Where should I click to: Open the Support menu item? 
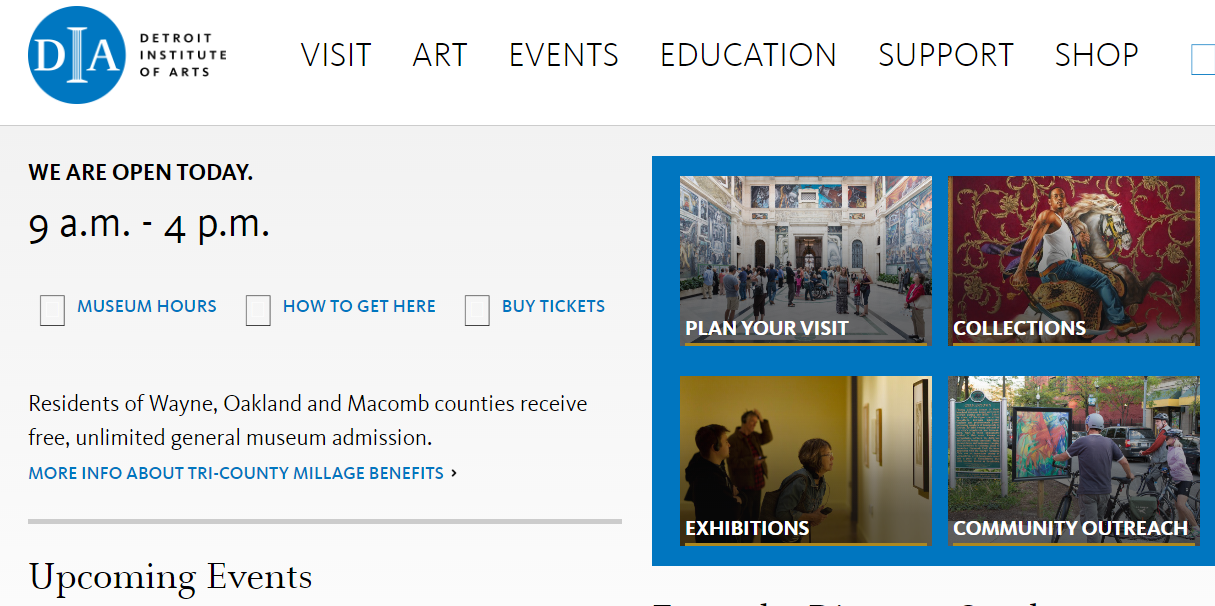946,55
